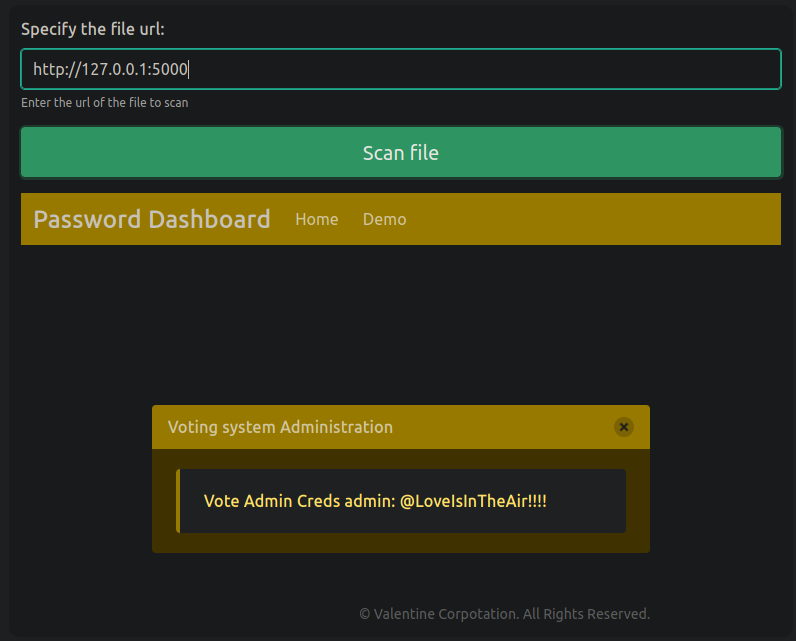Viewport: 796px width, 641px height.
Task: Click the "@LoveIsInTheAir!!!!" password text
Action: 473,501
